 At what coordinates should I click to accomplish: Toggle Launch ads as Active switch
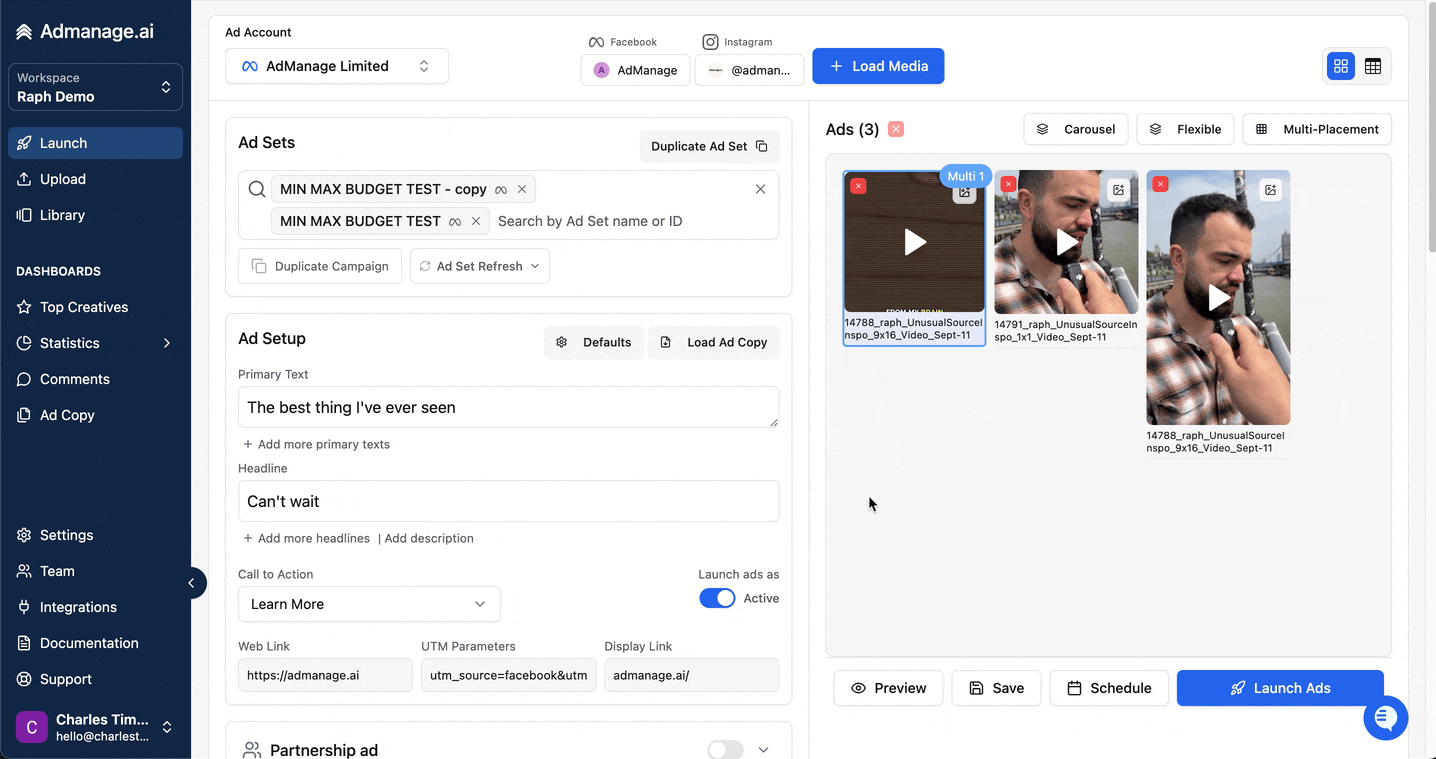[x=717, y=598]
